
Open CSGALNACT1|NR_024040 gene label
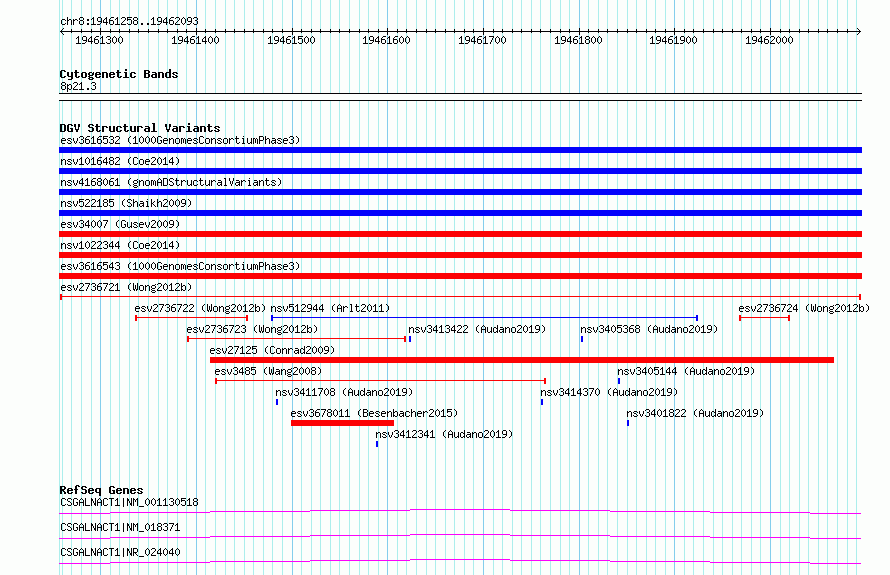120,552
